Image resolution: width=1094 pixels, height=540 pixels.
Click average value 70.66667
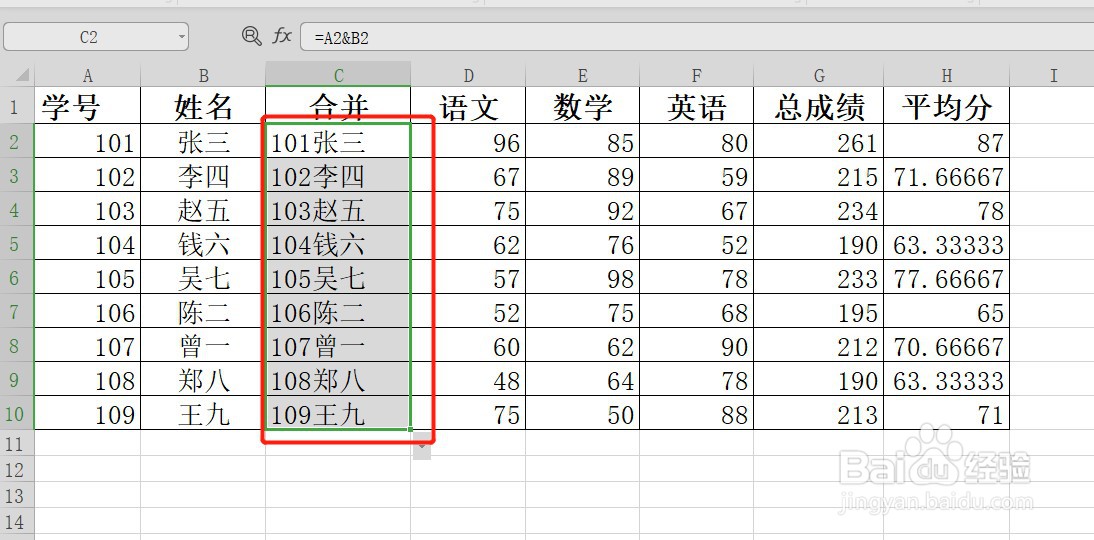[x=946, y=346]
